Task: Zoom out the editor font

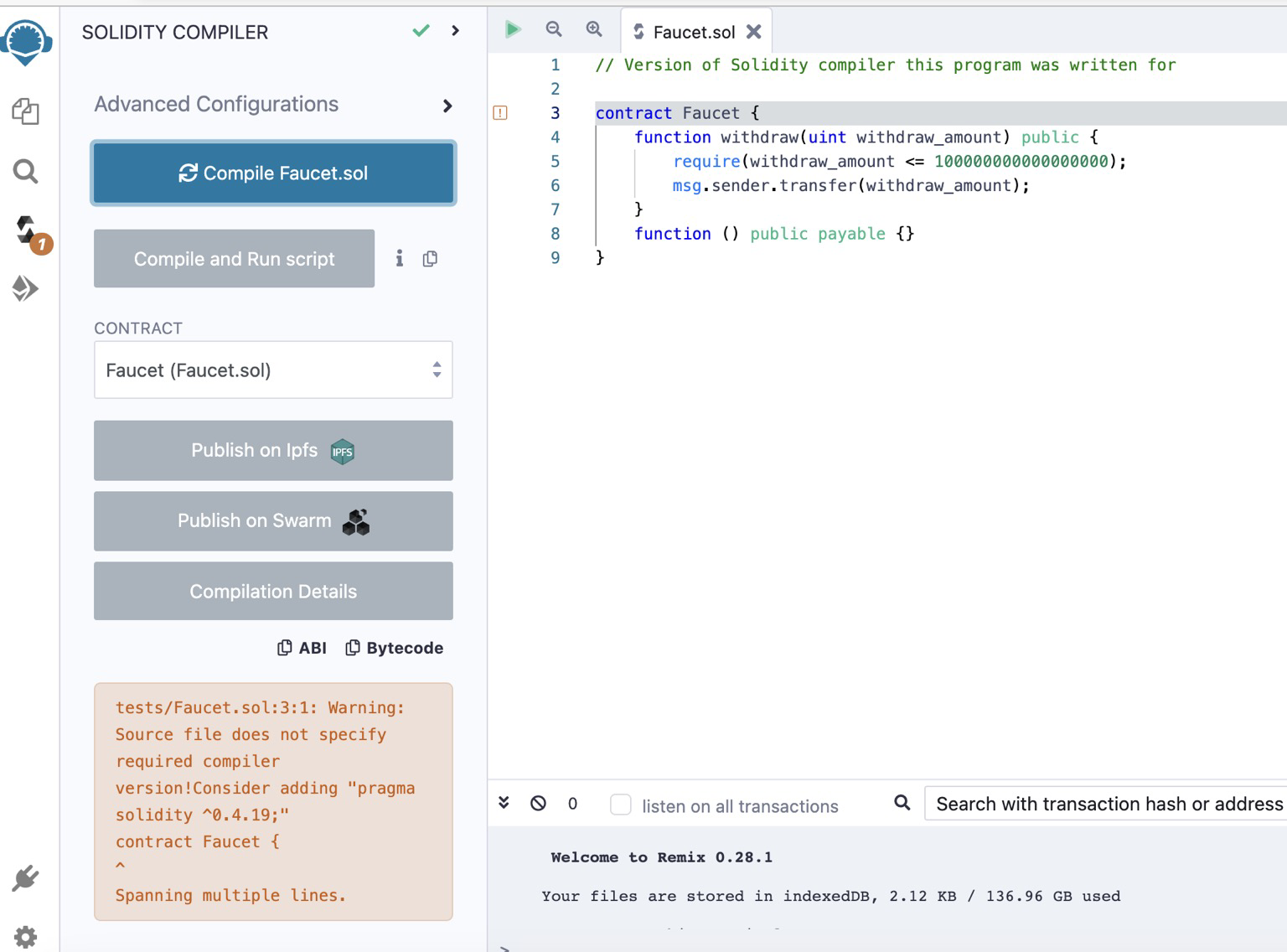Action: (554, 30)
